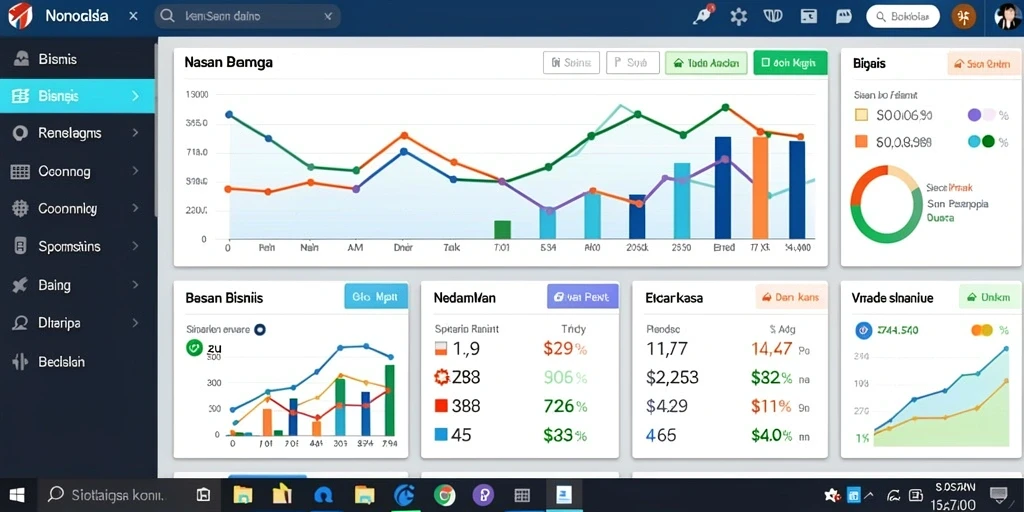Tick the orange checkbox next to S0,0.8.988
The width and height of the screenshot is (1024, 512).
[x=861, y=141]
